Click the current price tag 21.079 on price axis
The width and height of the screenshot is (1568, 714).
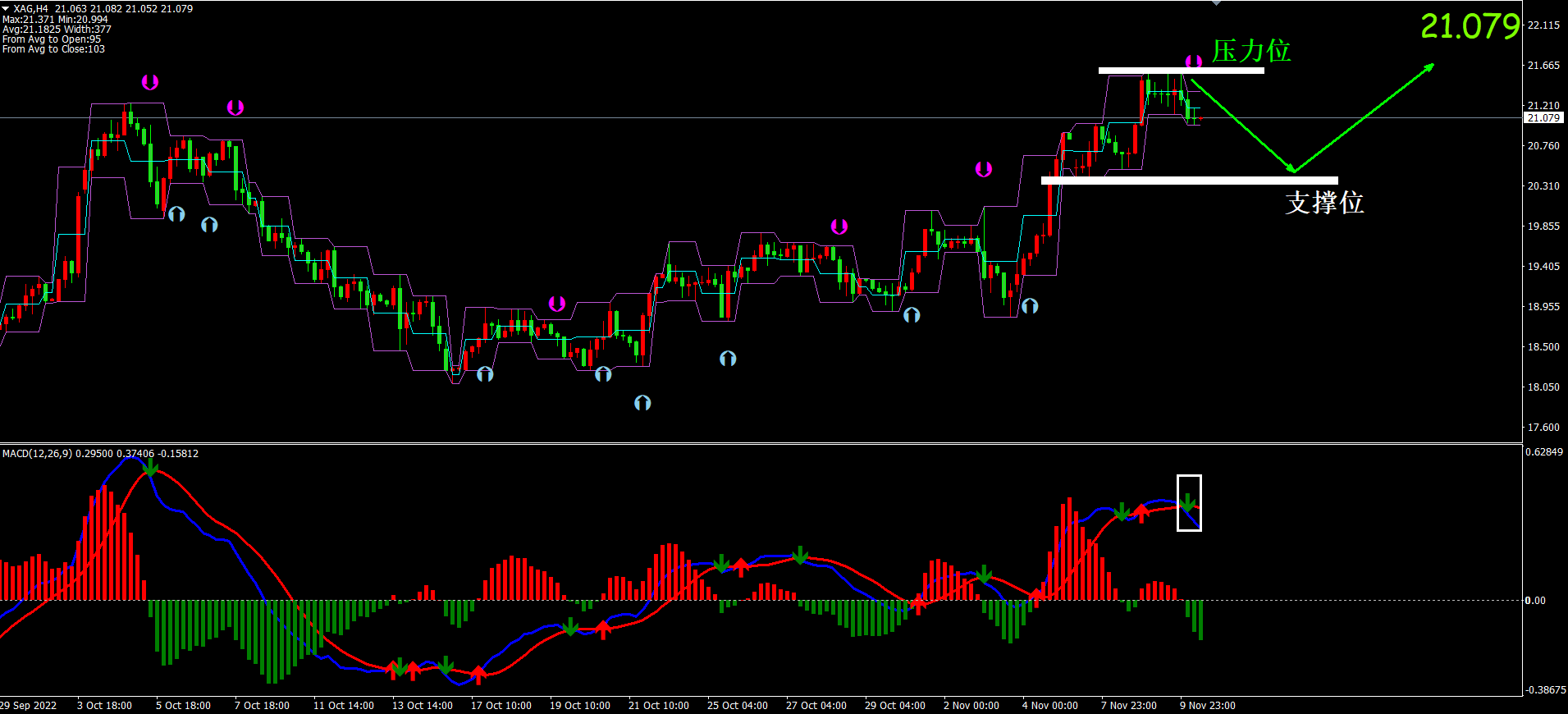[x=1543, y=118]
